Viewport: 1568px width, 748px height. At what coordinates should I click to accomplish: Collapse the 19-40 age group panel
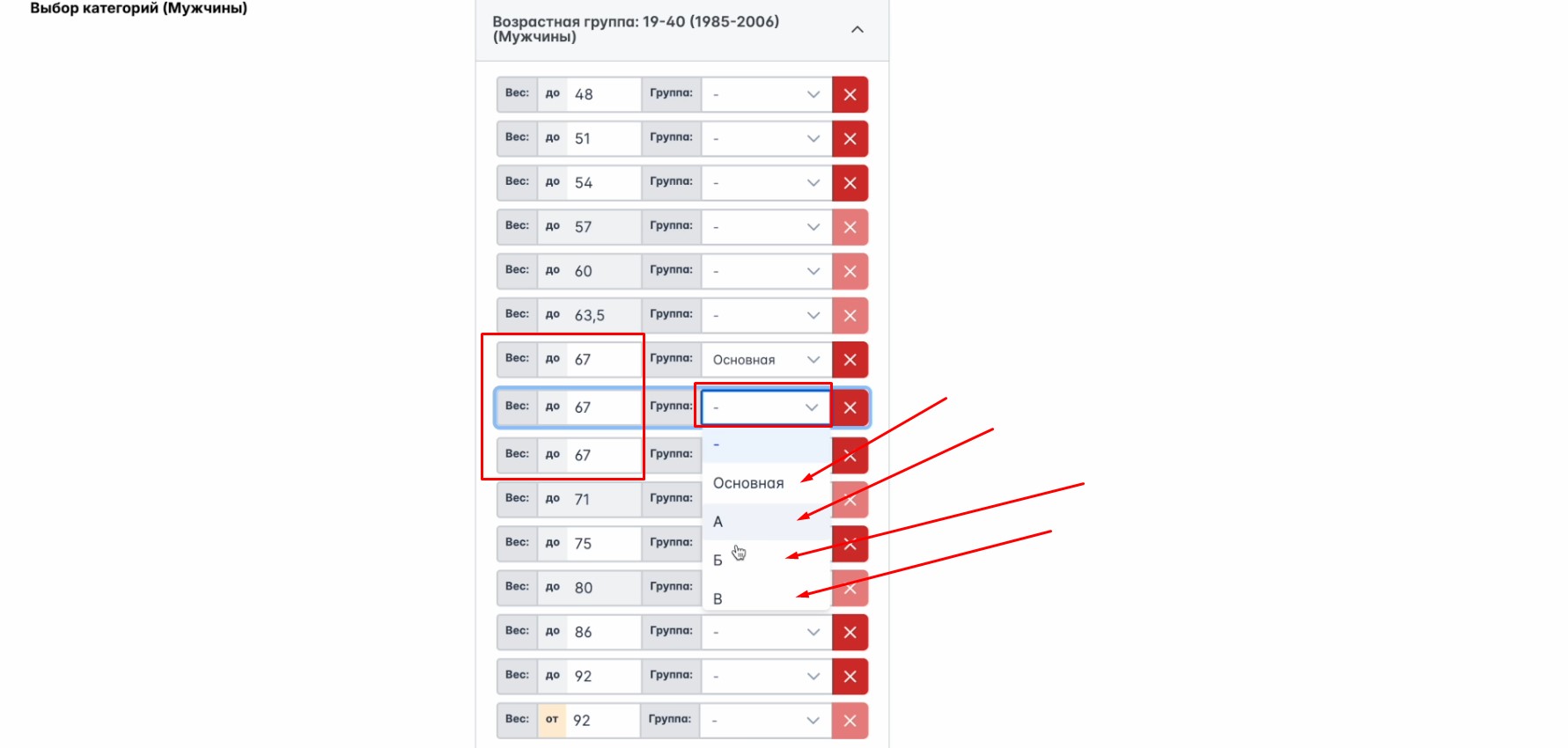pyautogui.click(x=857, y=30)
